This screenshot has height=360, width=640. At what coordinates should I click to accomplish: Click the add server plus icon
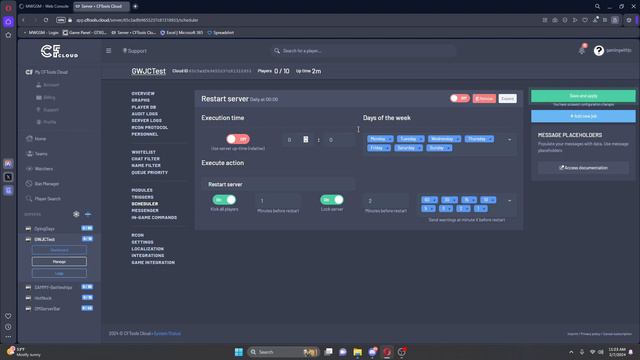pyautogui.click(x=87, y=214)
